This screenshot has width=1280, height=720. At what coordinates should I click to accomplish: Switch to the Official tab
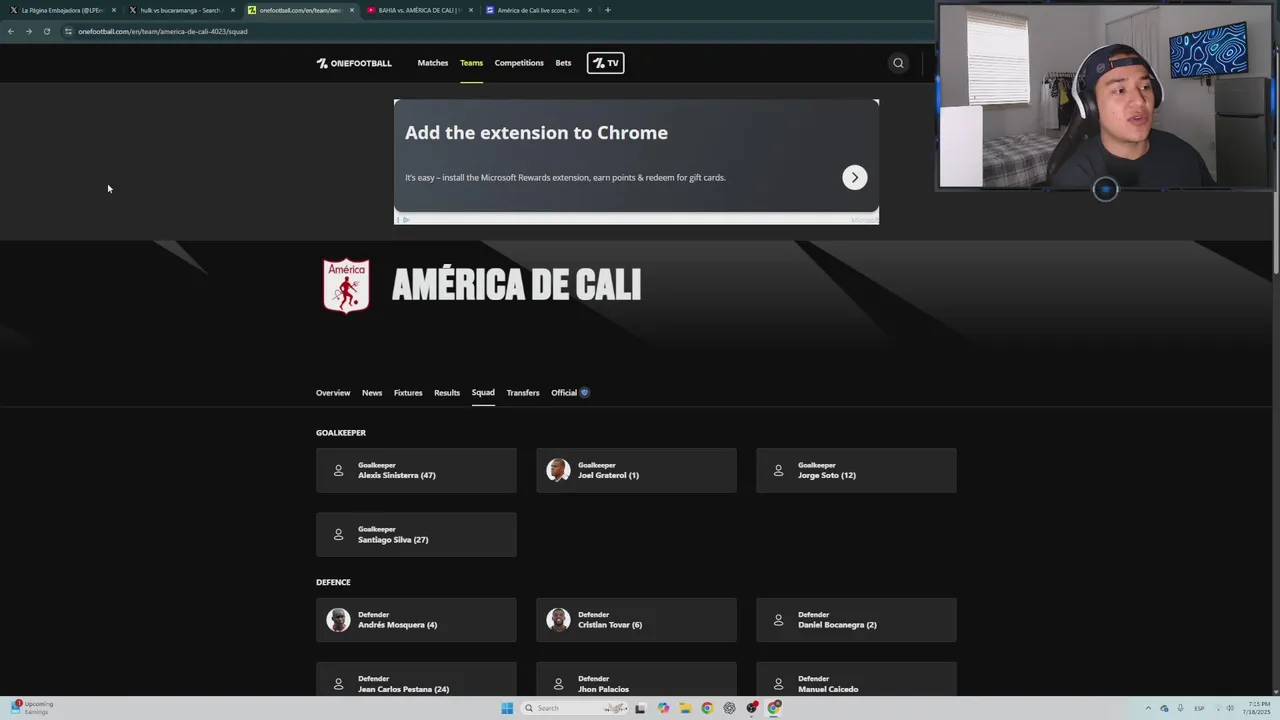564,393
